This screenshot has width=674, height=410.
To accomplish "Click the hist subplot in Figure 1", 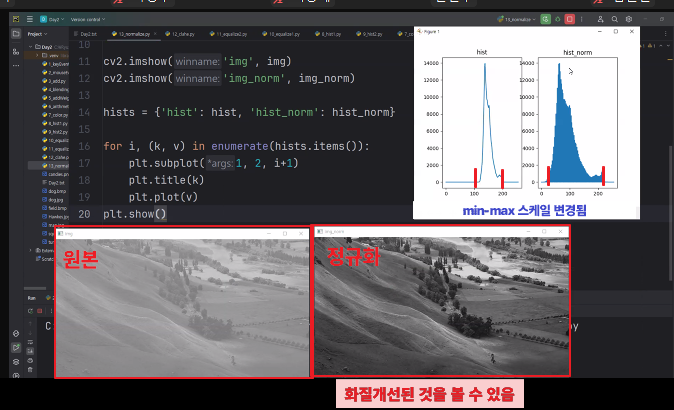I will [482, 122].
